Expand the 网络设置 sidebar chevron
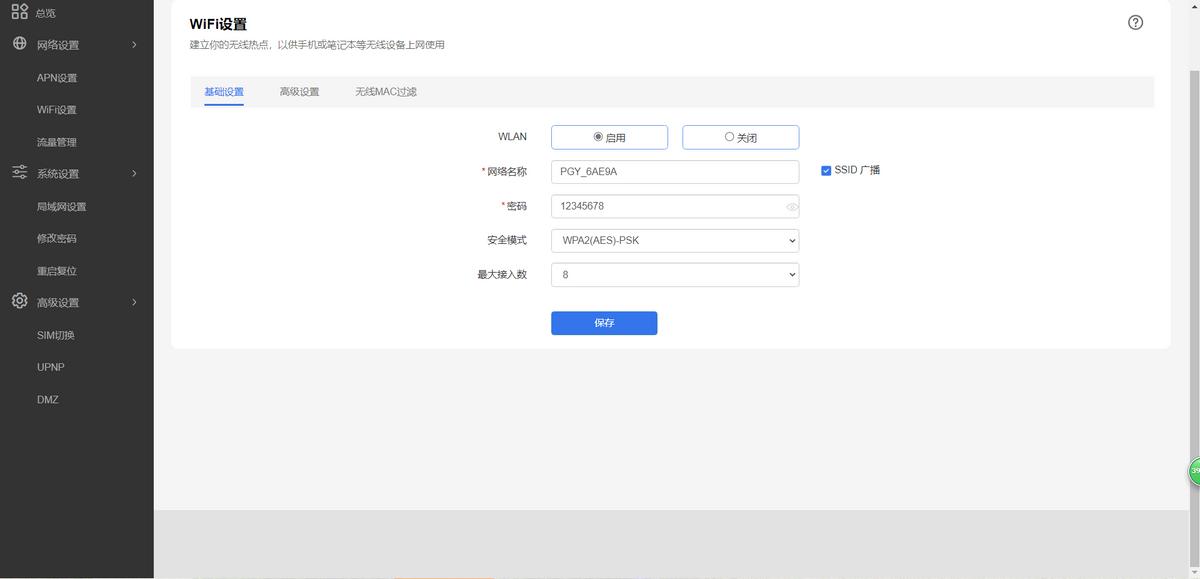 134,44
